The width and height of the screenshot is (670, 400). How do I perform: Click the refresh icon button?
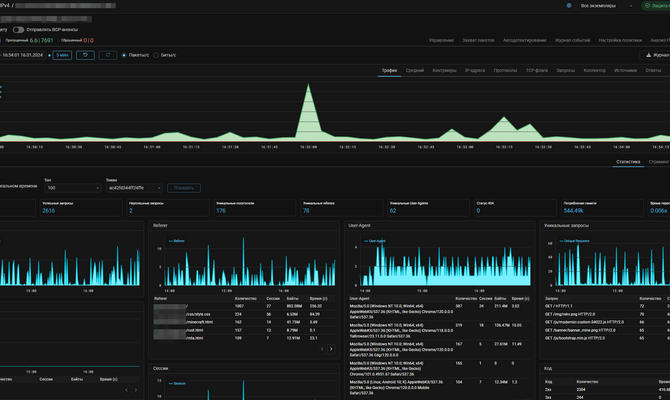click(109, 55)
